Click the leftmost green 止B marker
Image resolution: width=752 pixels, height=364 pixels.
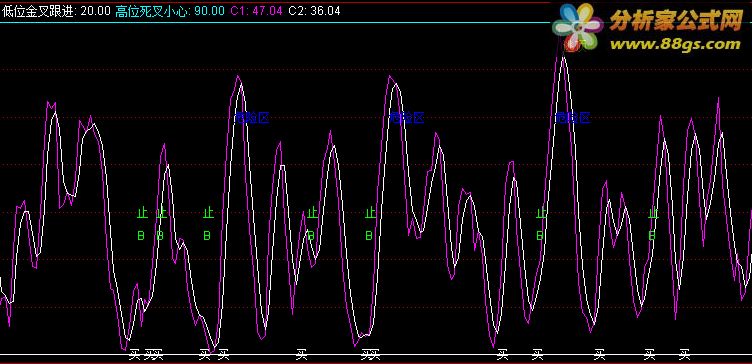point(141,224)
